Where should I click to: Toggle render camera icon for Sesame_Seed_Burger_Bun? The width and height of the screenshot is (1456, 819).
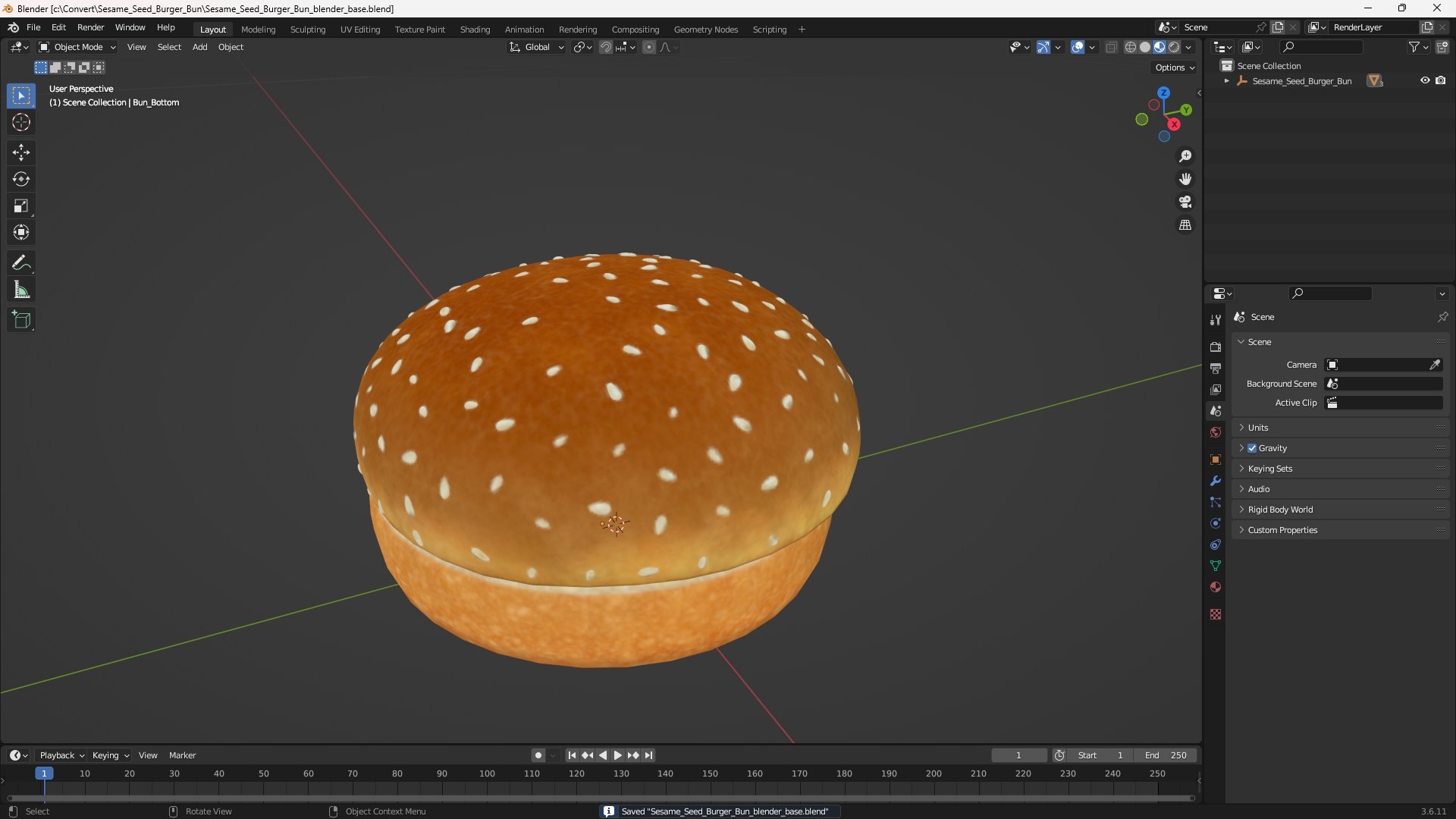click(x=1441, y=80)
